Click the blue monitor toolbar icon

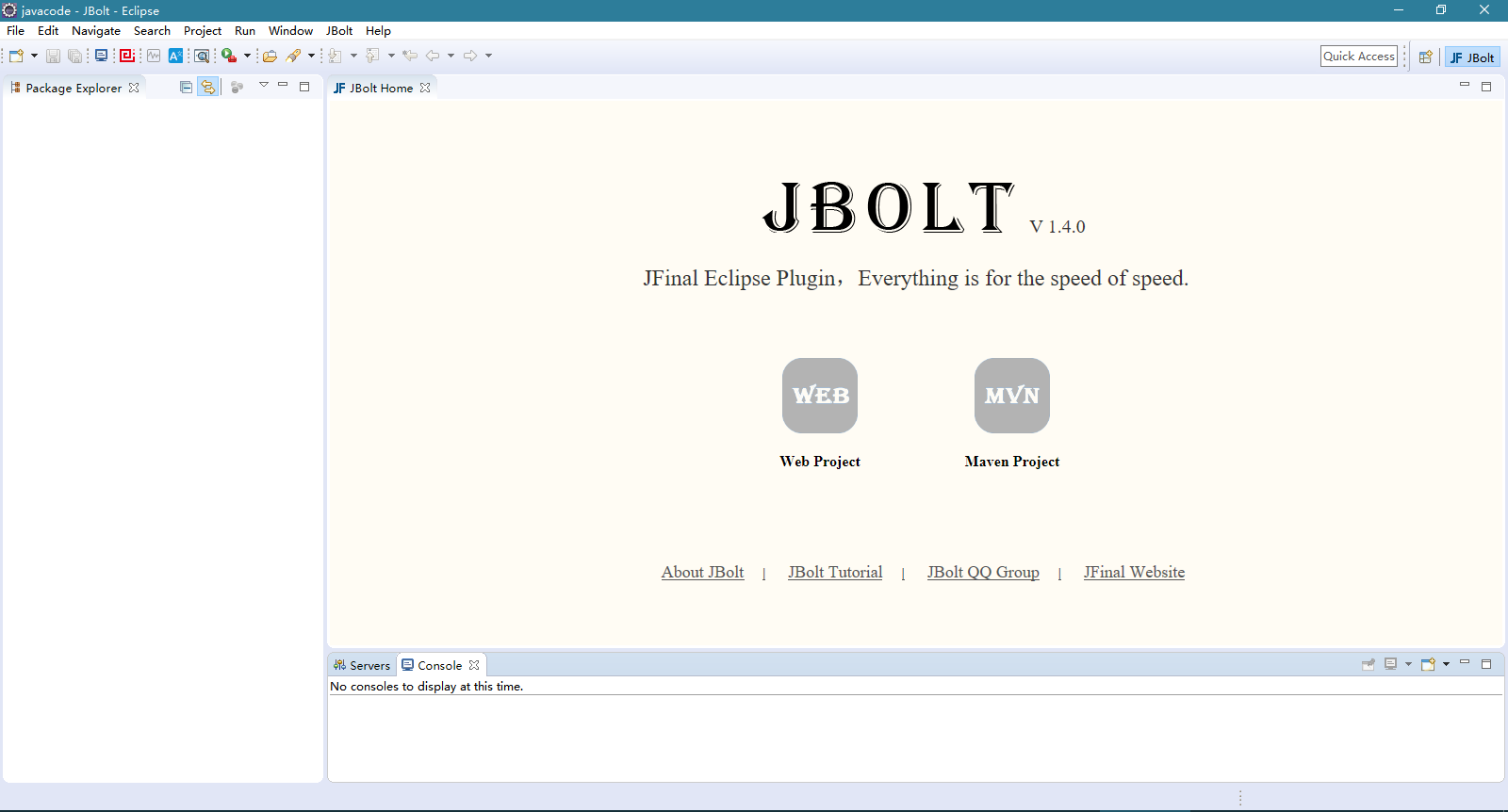click(101, 56)
